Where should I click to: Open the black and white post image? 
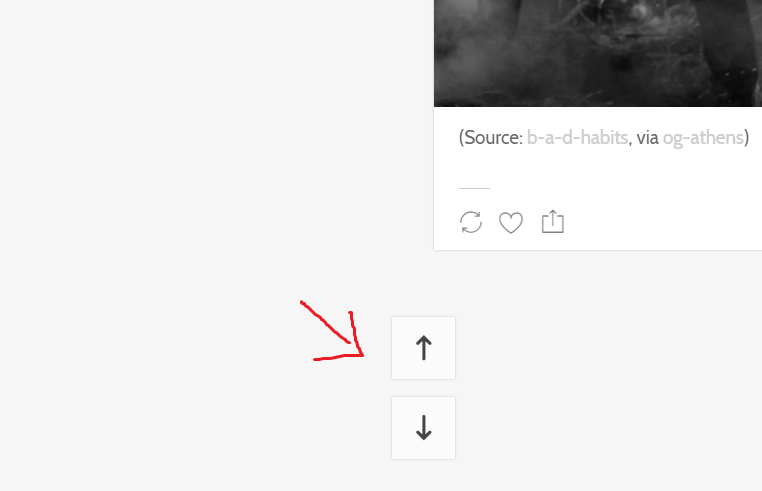tap(598, 53)
